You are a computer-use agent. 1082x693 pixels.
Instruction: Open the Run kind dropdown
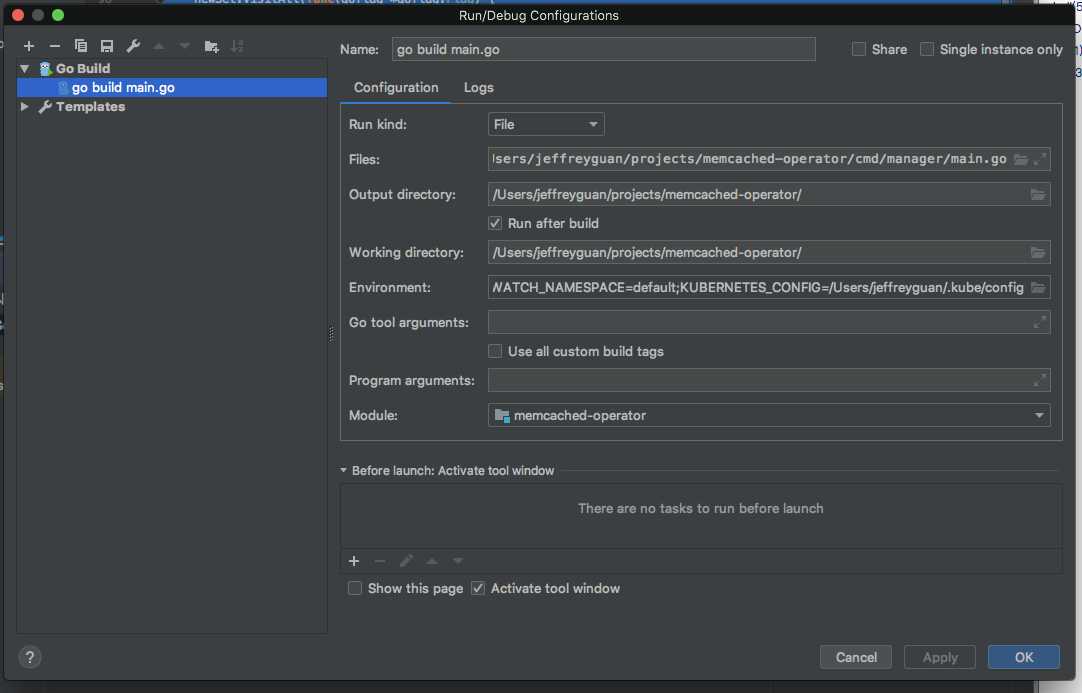pos(546,124)
